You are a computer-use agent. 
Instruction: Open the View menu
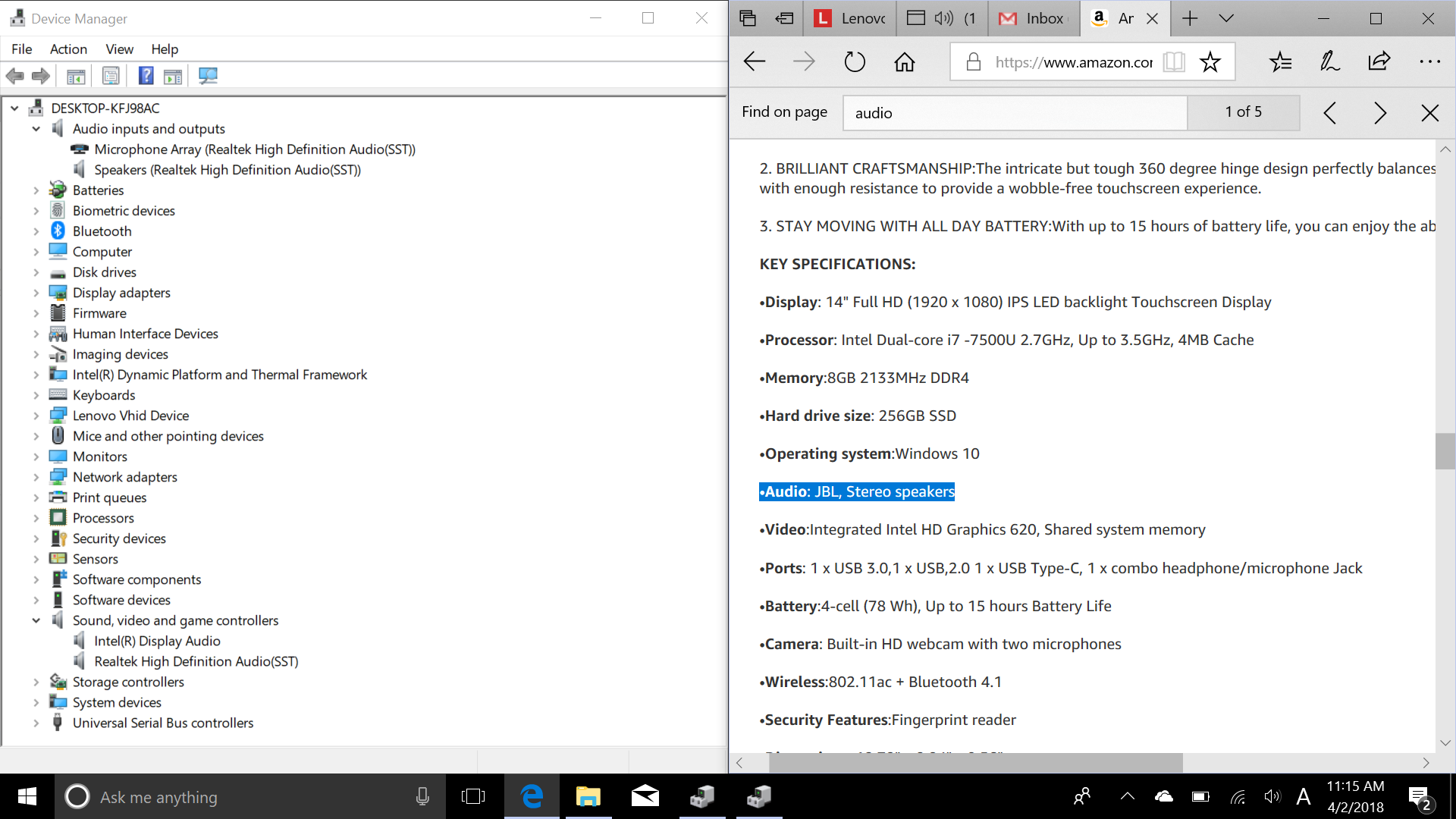[x=119, y=49]
